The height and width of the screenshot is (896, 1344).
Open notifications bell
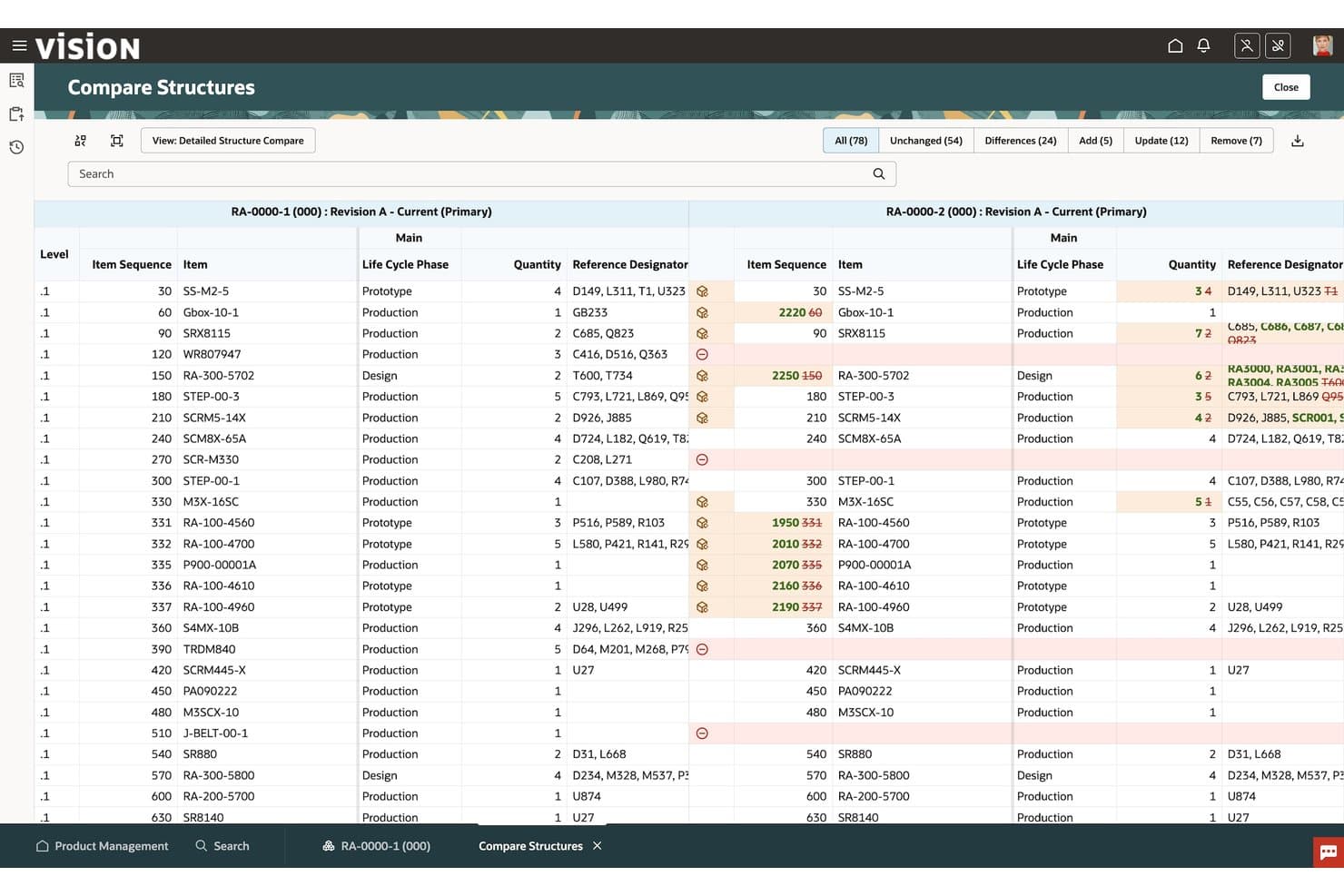(x=1203, y=45)
